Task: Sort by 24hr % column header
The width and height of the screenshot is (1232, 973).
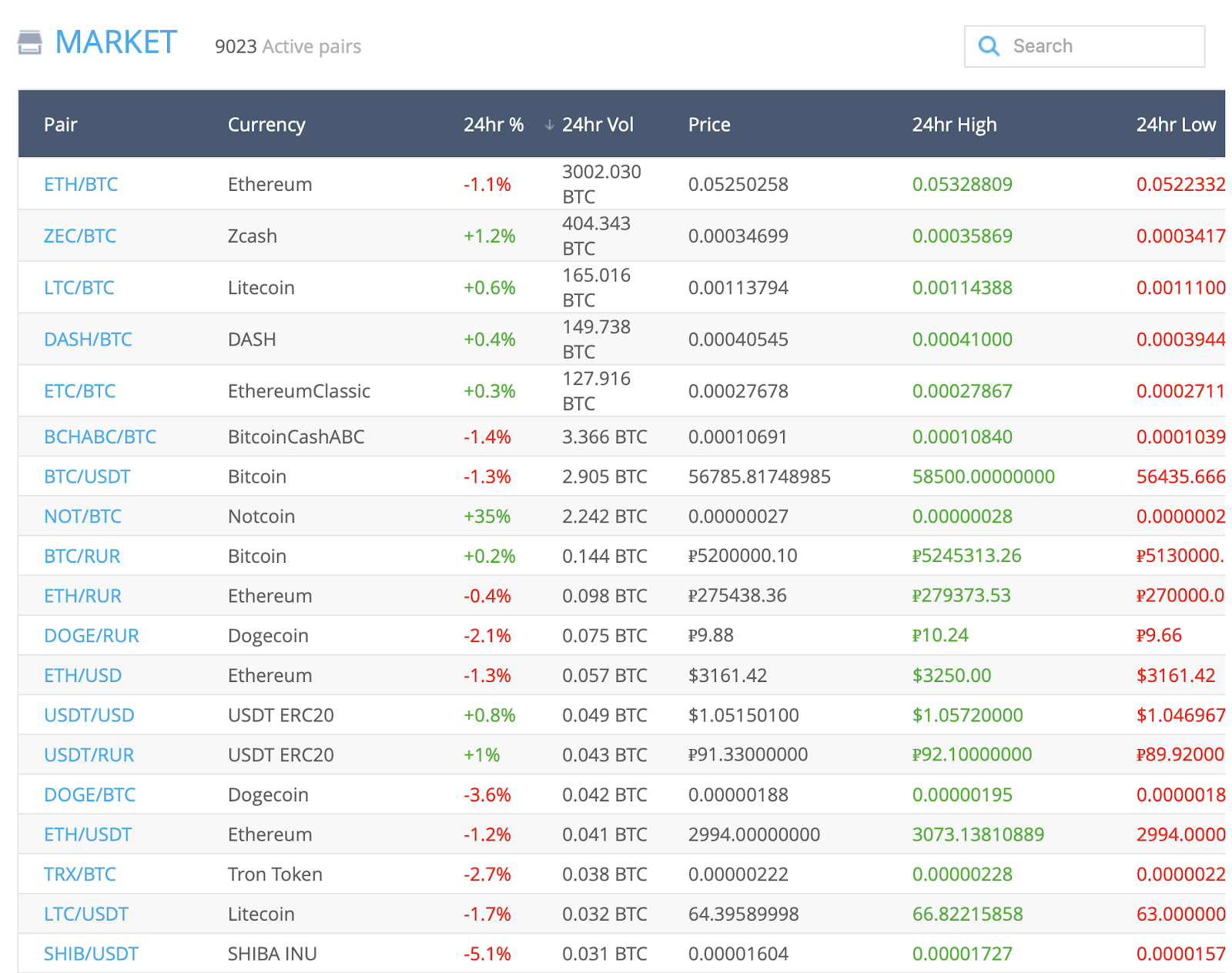Action: [x=494, y=125]
